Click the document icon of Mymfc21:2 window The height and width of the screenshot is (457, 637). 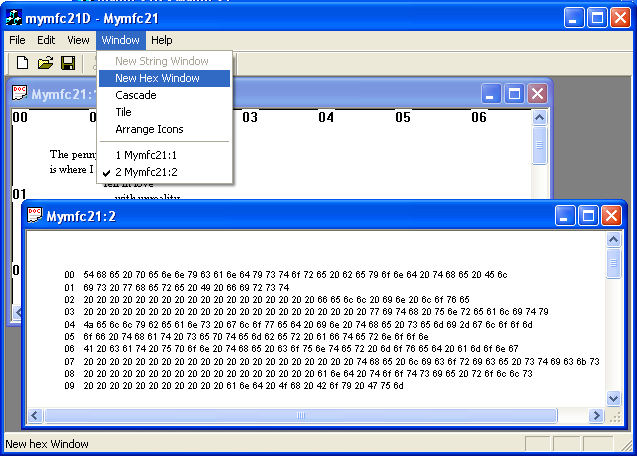[x=34, y=215]
